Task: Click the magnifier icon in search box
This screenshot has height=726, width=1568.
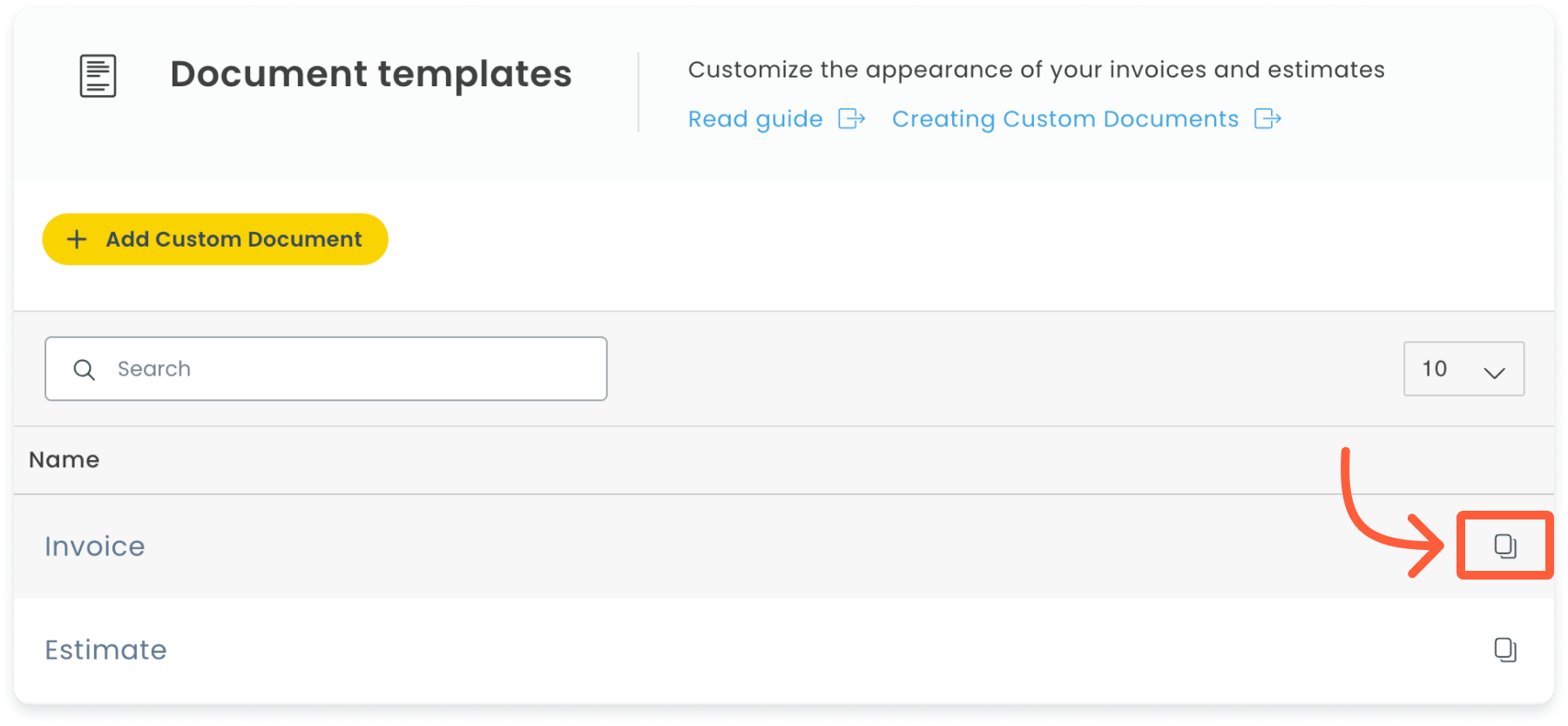Action: pyautogui.click(x=84, y=370)
